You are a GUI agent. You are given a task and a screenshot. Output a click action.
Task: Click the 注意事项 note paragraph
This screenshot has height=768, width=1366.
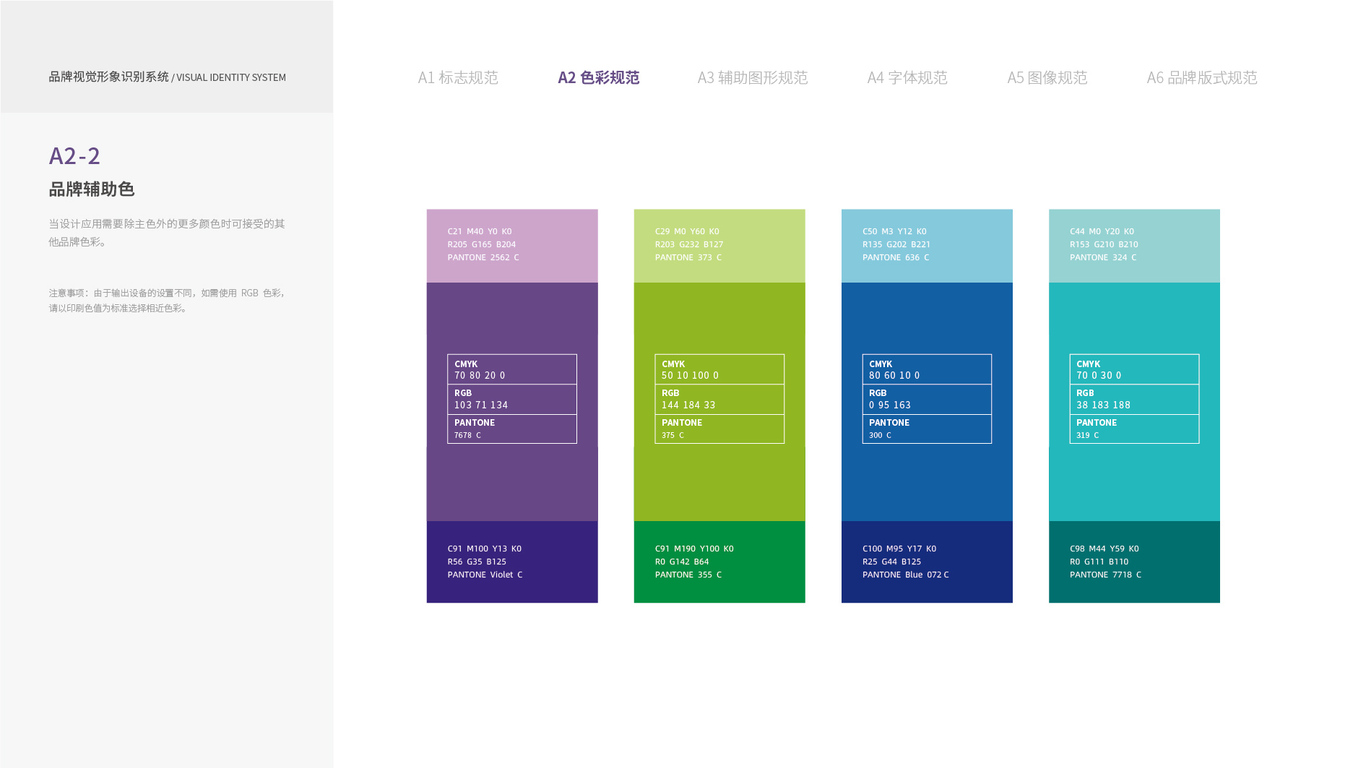[x=167, y=300]
